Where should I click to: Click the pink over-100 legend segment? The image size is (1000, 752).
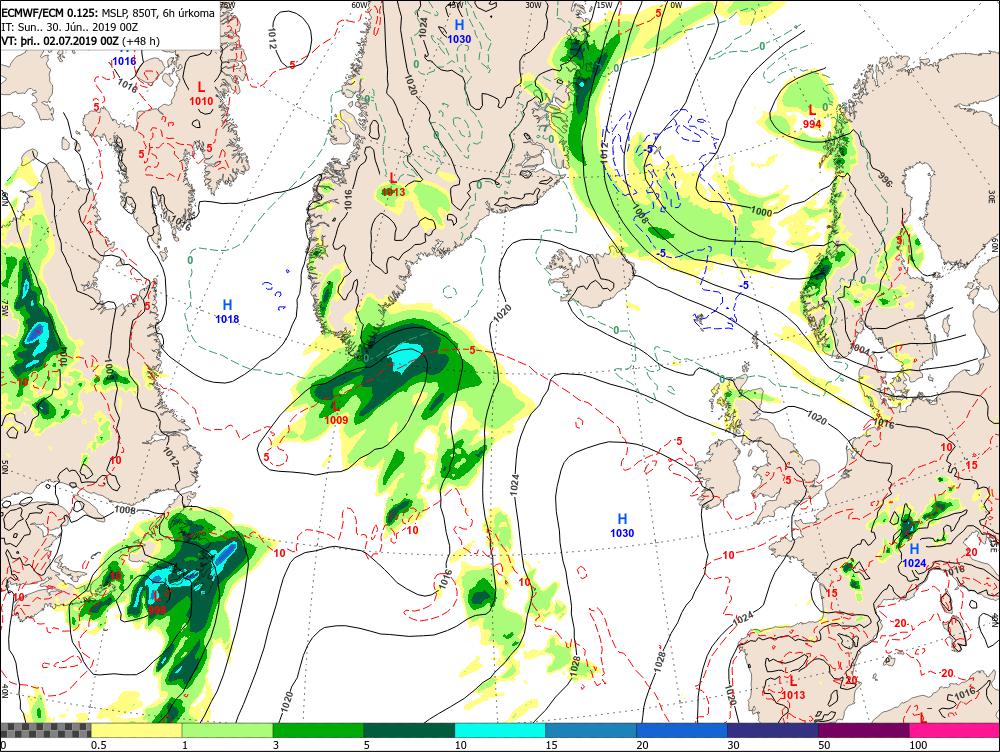click(954, 730)
